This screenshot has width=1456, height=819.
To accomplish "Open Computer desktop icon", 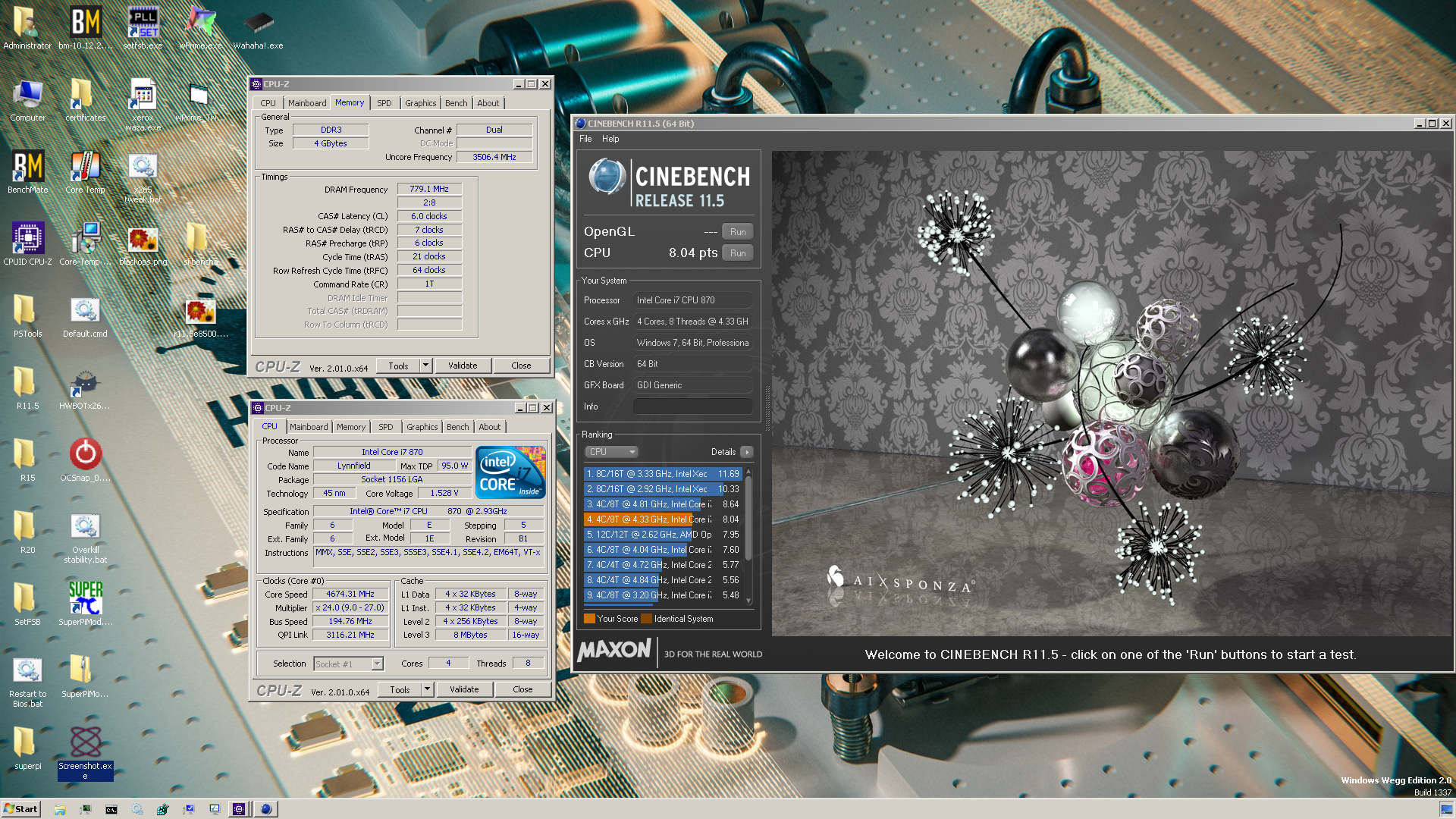I will click(28, 99).
